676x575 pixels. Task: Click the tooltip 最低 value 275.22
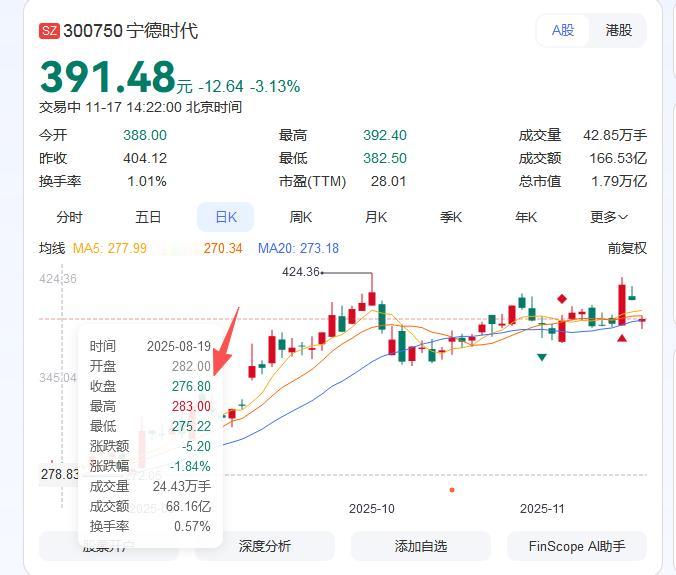[191, 426]
